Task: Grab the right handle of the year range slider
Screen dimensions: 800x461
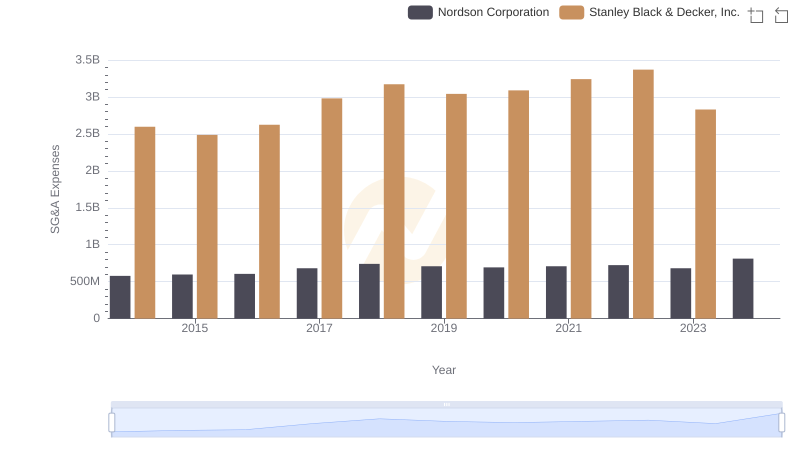Action: click(x=781, y=422)
